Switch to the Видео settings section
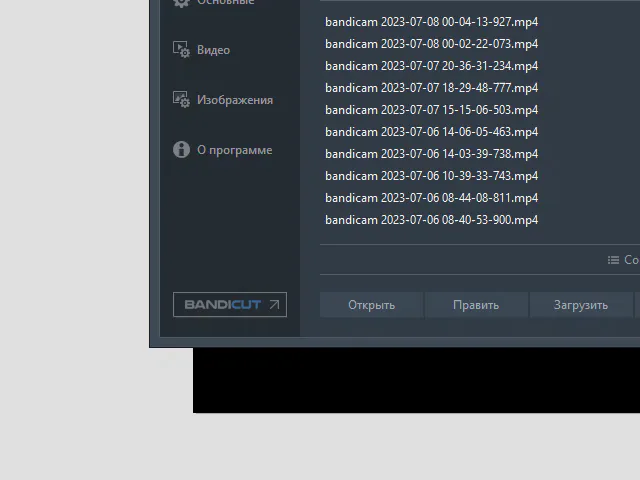640x480 pixels. (x=213, y=50)
